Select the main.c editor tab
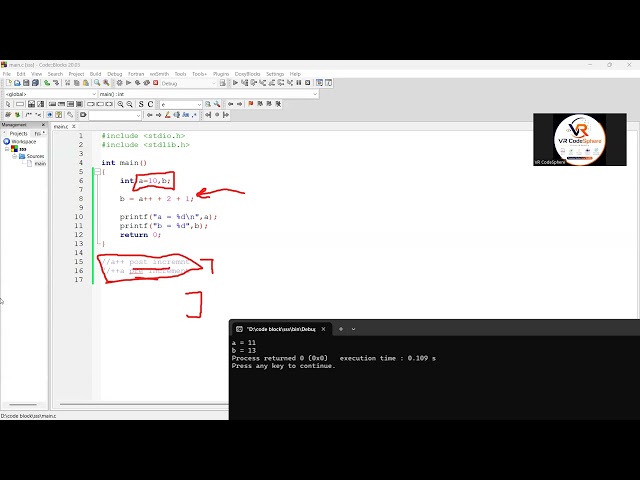 61,127
